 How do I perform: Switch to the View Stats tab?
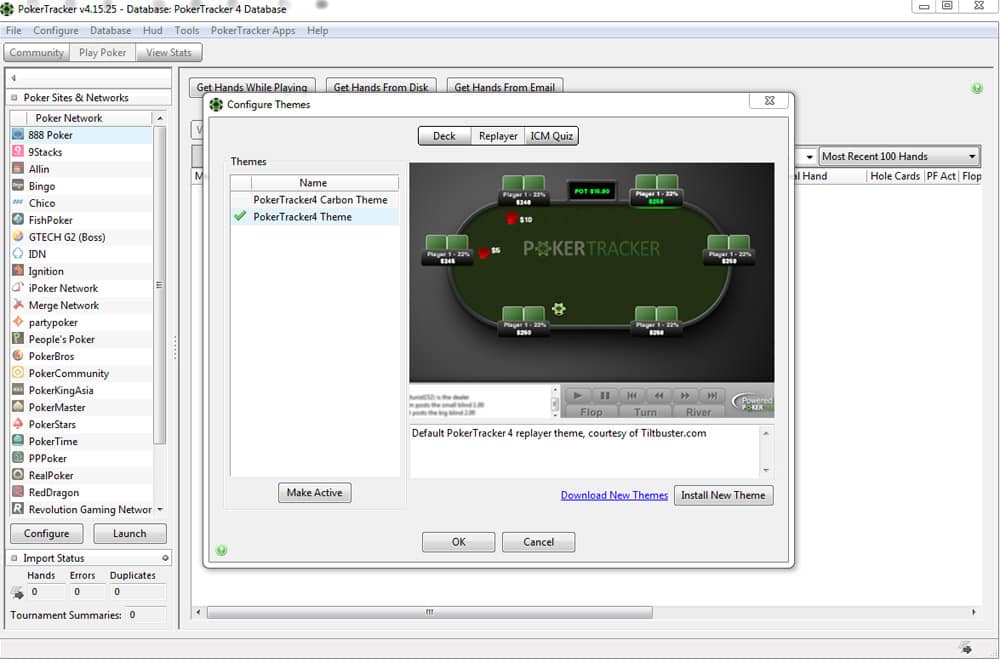(169, 52)
